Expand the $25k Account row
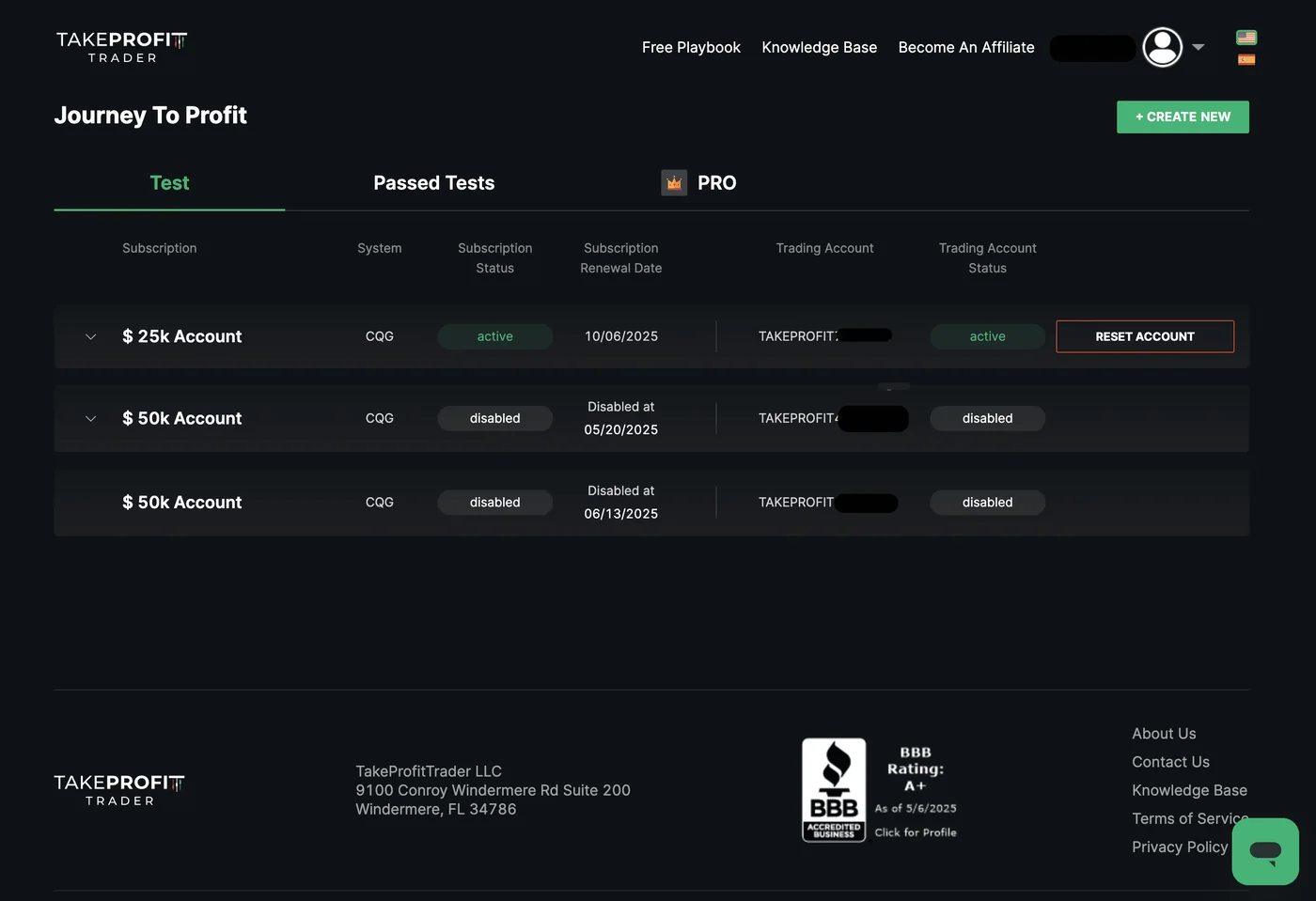This screenshot has height=901, width=1316. coord(90,336)
